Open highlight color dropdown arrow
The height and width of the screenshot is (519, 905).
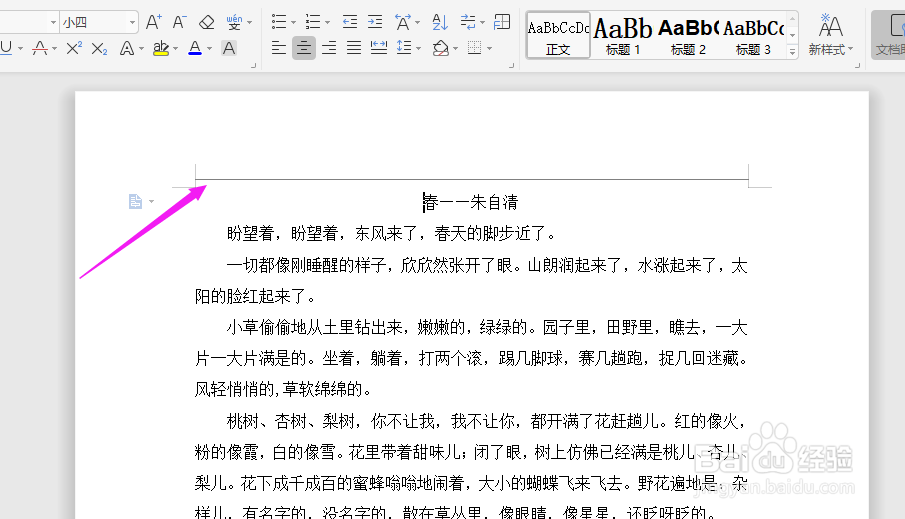point(175,49)
